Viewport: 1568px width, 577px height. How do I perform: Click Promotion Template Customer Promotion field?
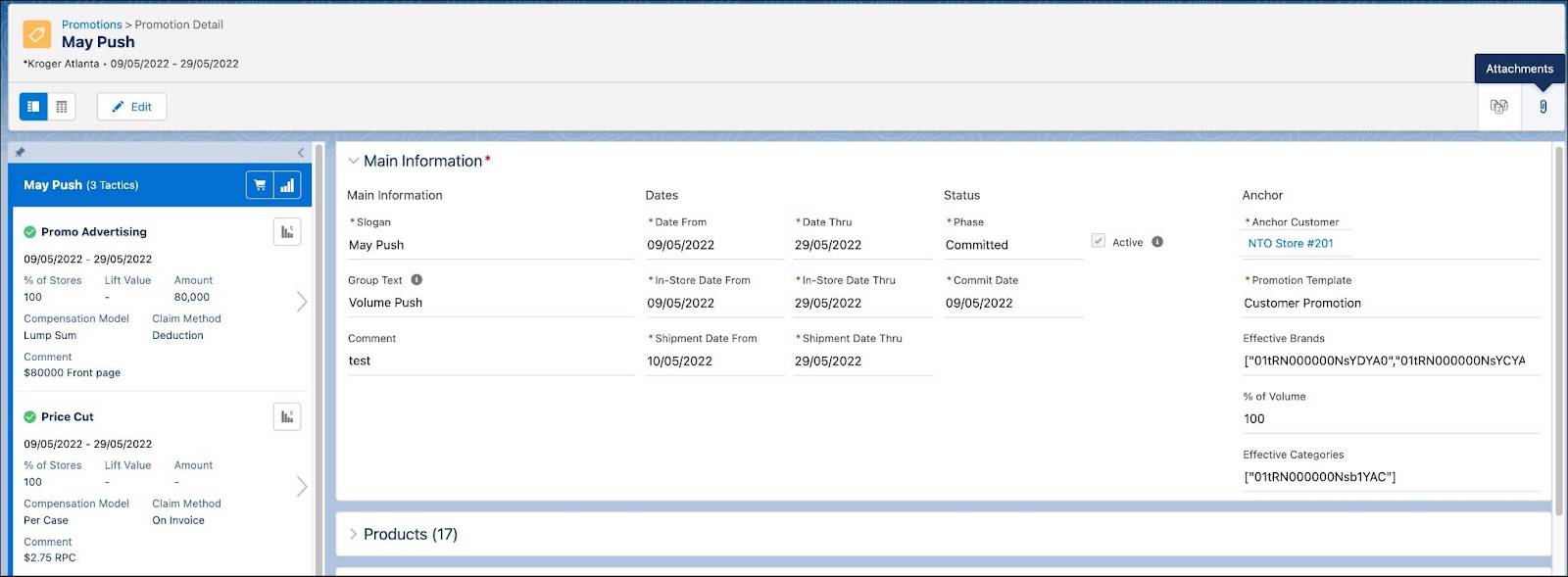[1391, 304]
